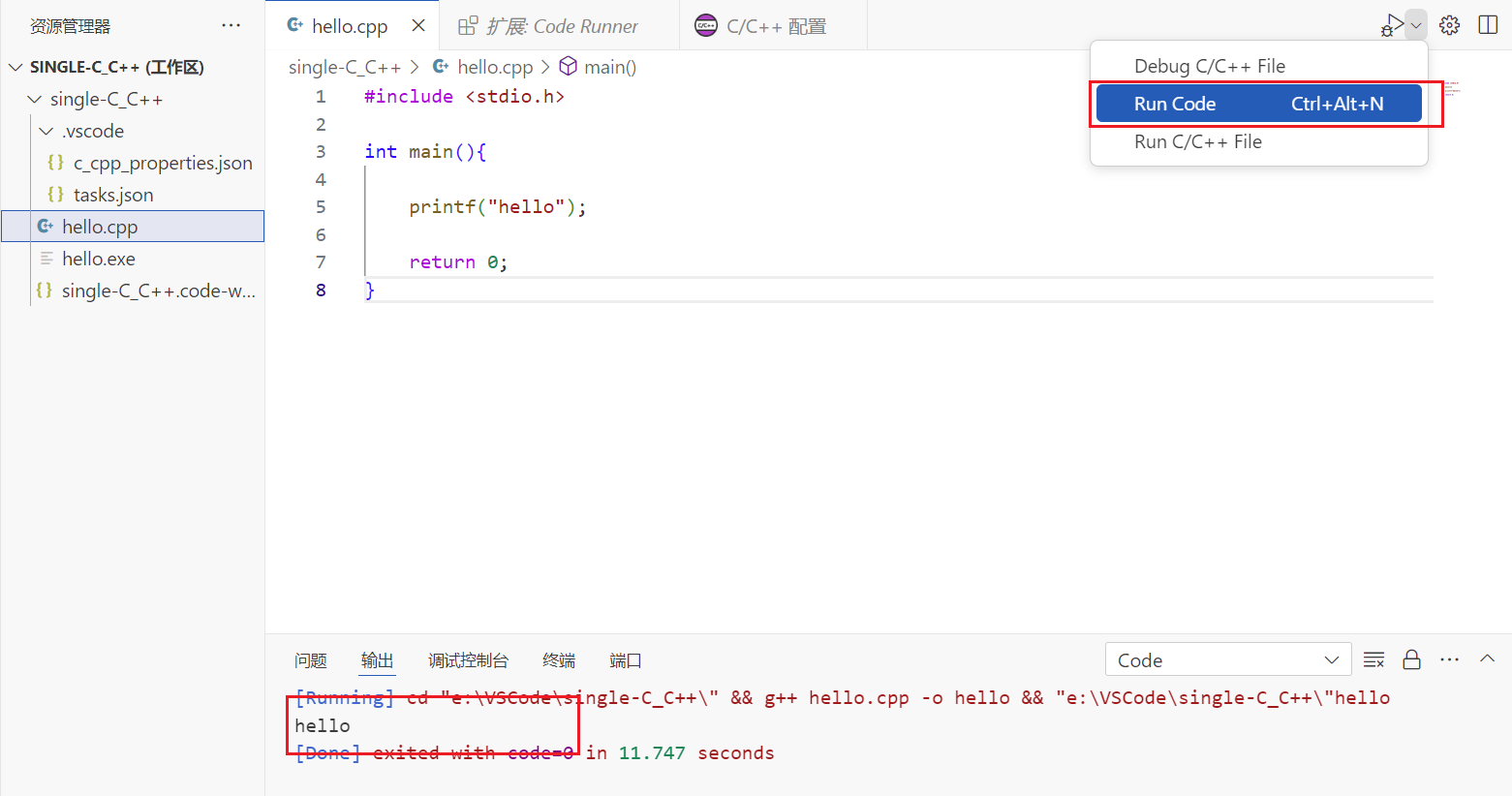The image size is (1512, 796).
Task: Collapse the single-C_C++ folder
Action: 35,99
